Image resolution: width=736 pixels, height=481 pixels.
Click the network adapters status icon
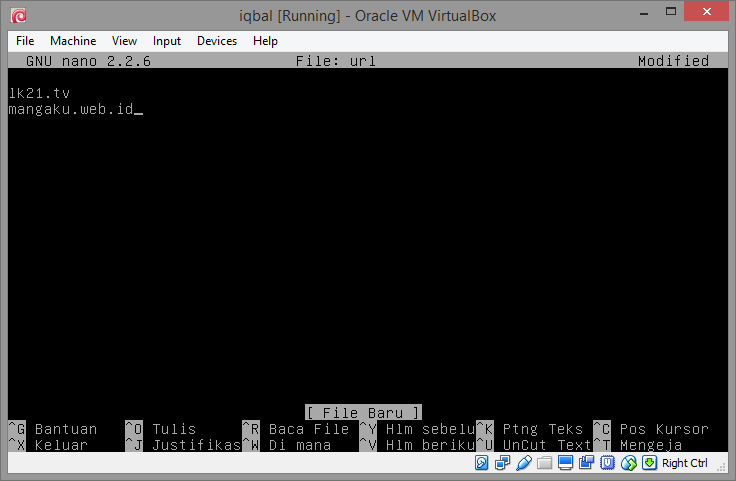tap(502, 463)
